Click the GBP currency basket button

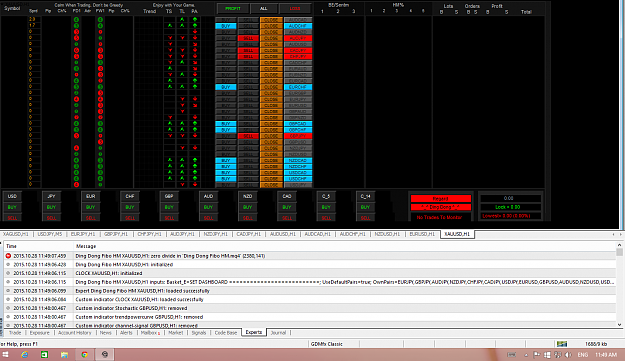[x=169, y=196]
